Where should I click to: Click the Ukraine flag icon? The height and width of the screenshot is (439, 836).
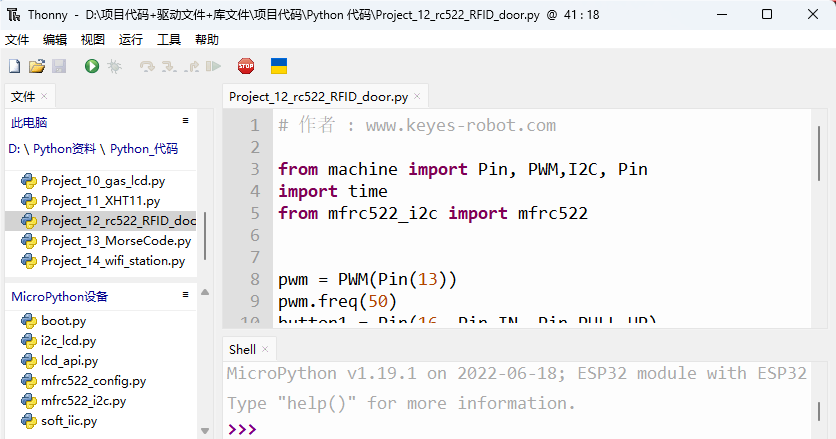tap(279, 66)
